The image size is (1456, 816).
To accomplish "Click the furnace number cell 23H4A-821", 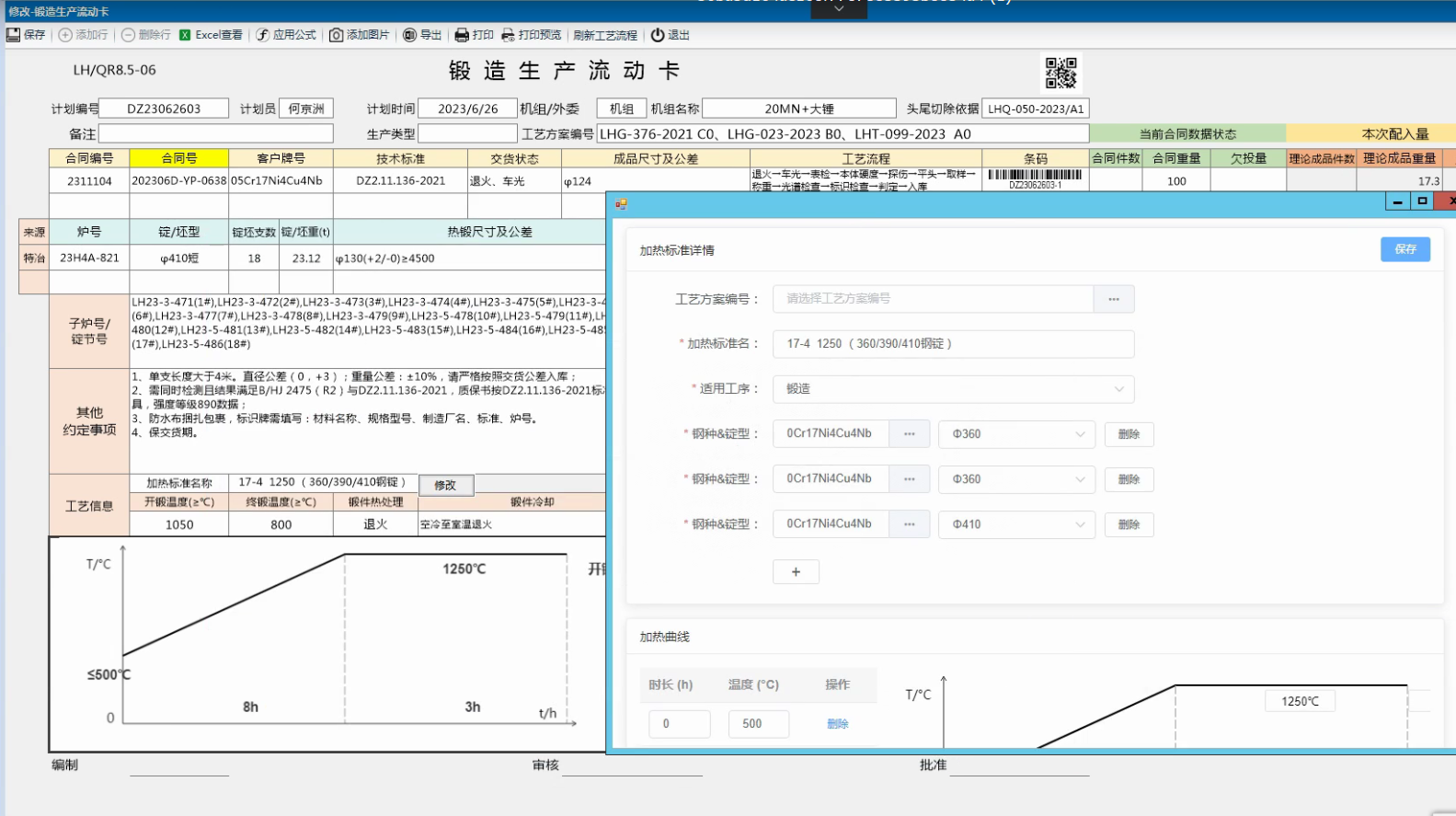I will pyautogui.click(x=89, y=259).
